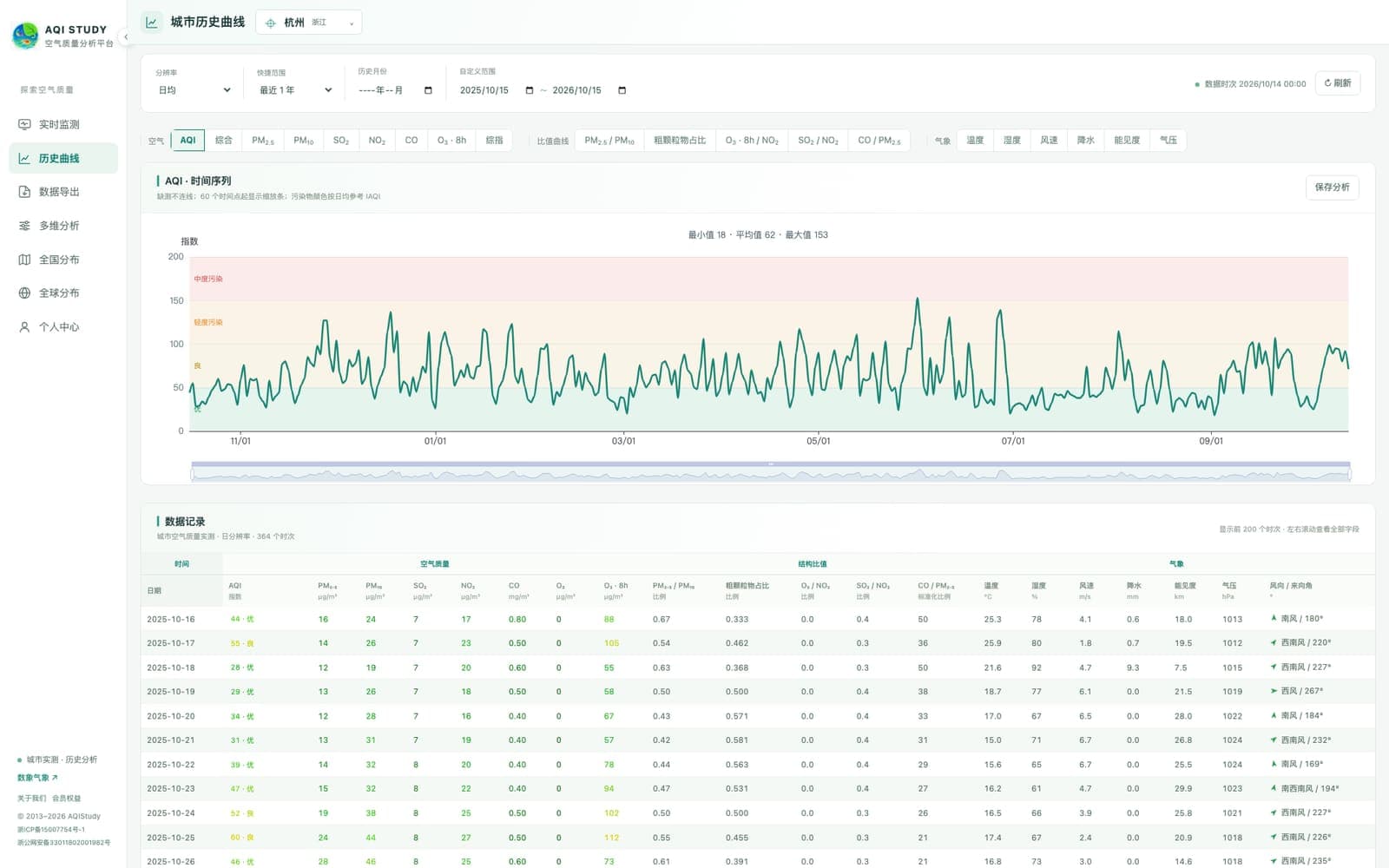Screen dimensions: 1389x868
Task: Open the 全球分布 globe page
Action: point(63,293)
